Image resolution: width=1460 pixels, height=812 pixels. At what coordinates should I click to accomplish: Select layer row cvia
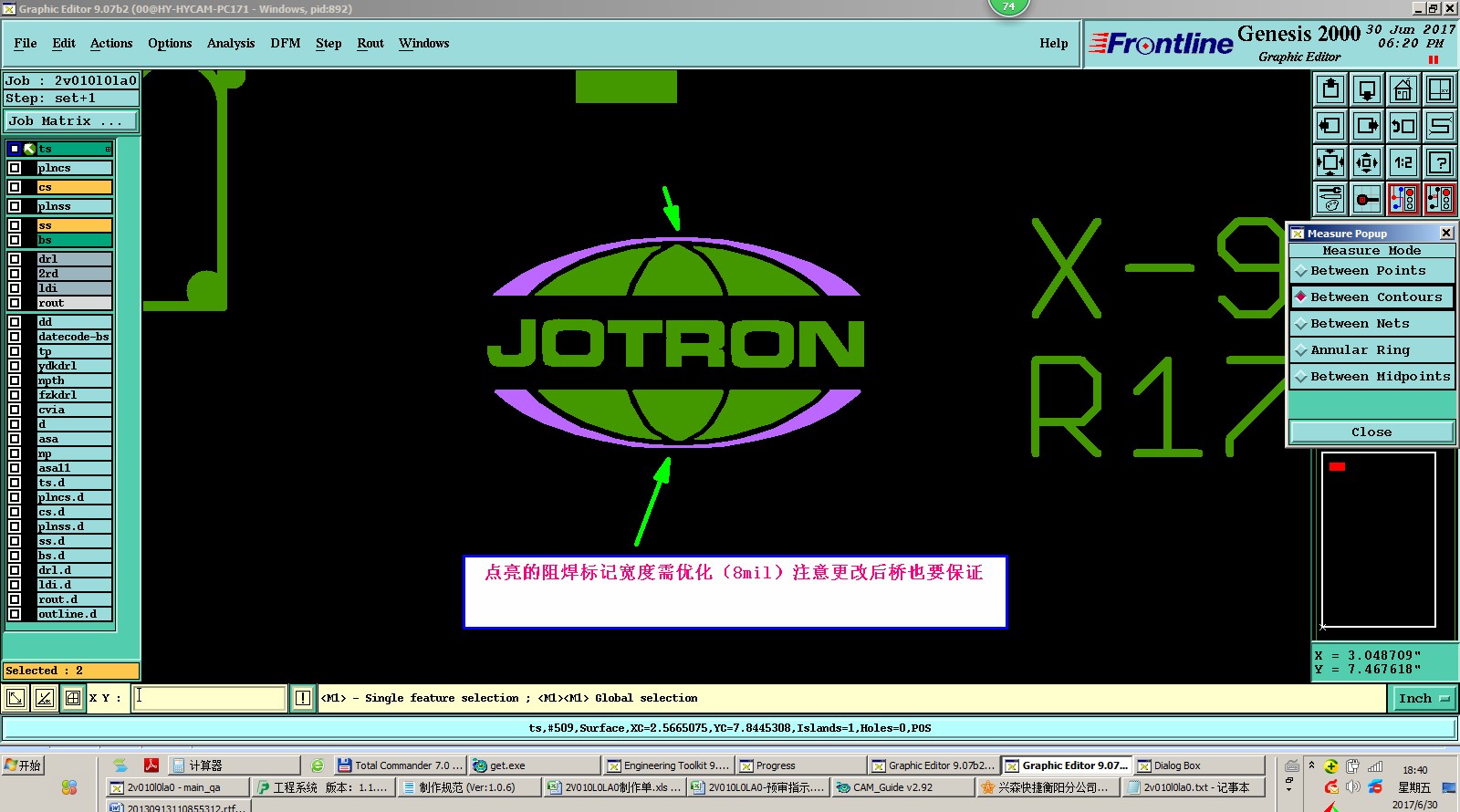(x=74, y=410)
